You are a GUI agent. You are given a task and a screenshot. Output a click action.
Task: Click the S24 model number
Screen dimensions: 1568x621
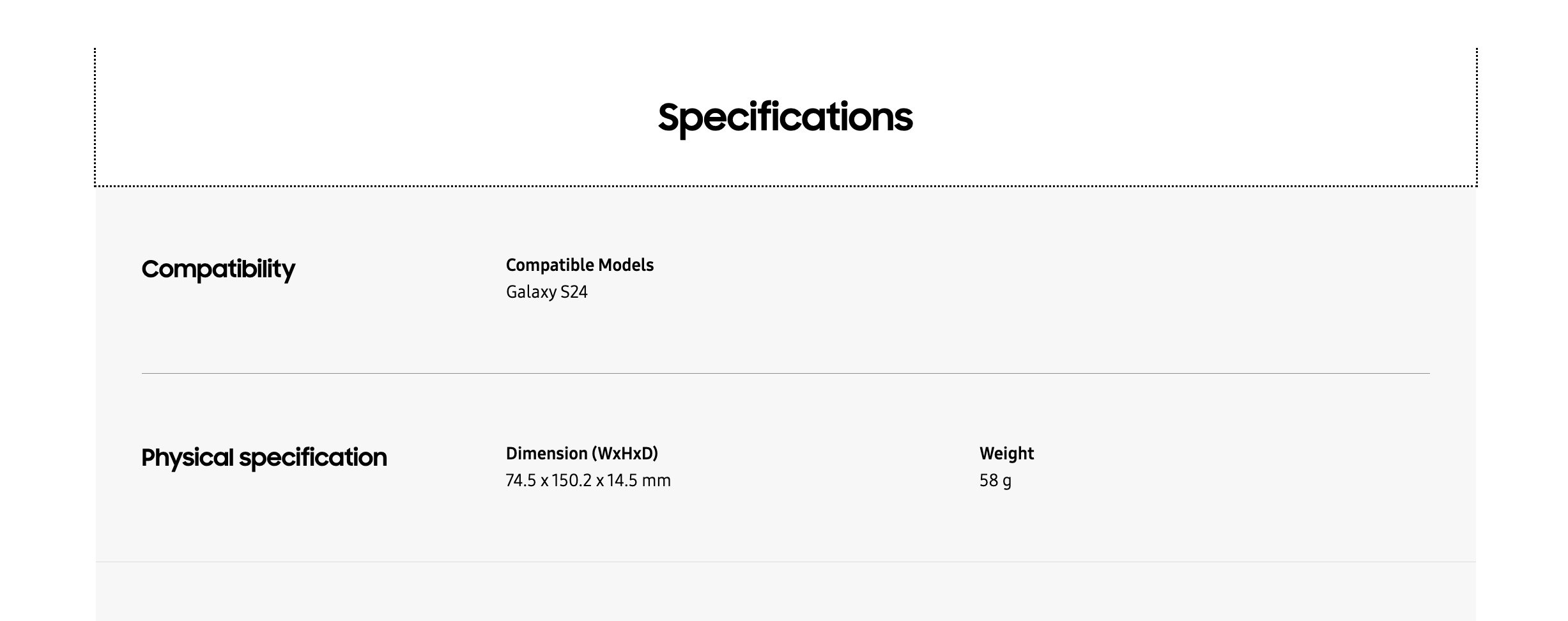point(574,292)
